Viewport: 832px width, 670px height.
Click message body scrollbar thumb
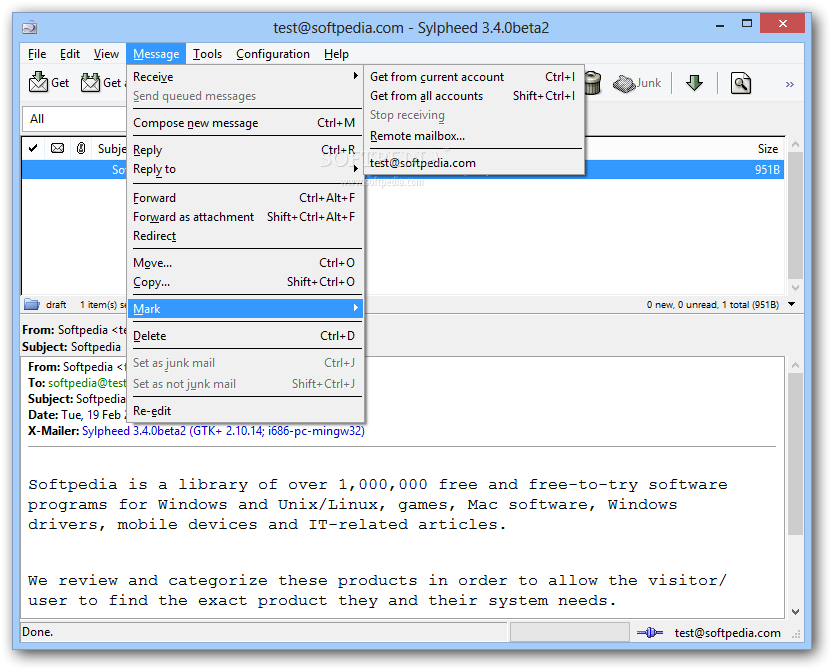click(795, 454)
